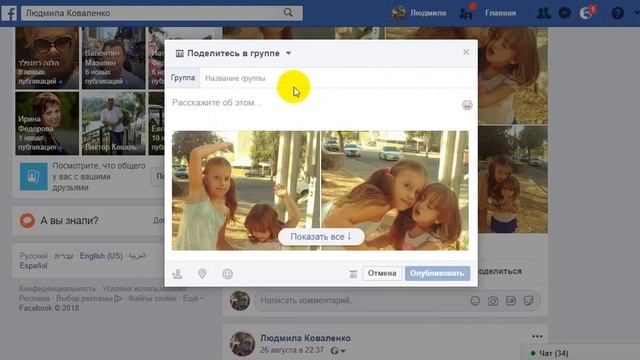Close the share in group dialog
The width and height of the screenshot is (640, 360).
pyautogui.click(x=466, y=52)
